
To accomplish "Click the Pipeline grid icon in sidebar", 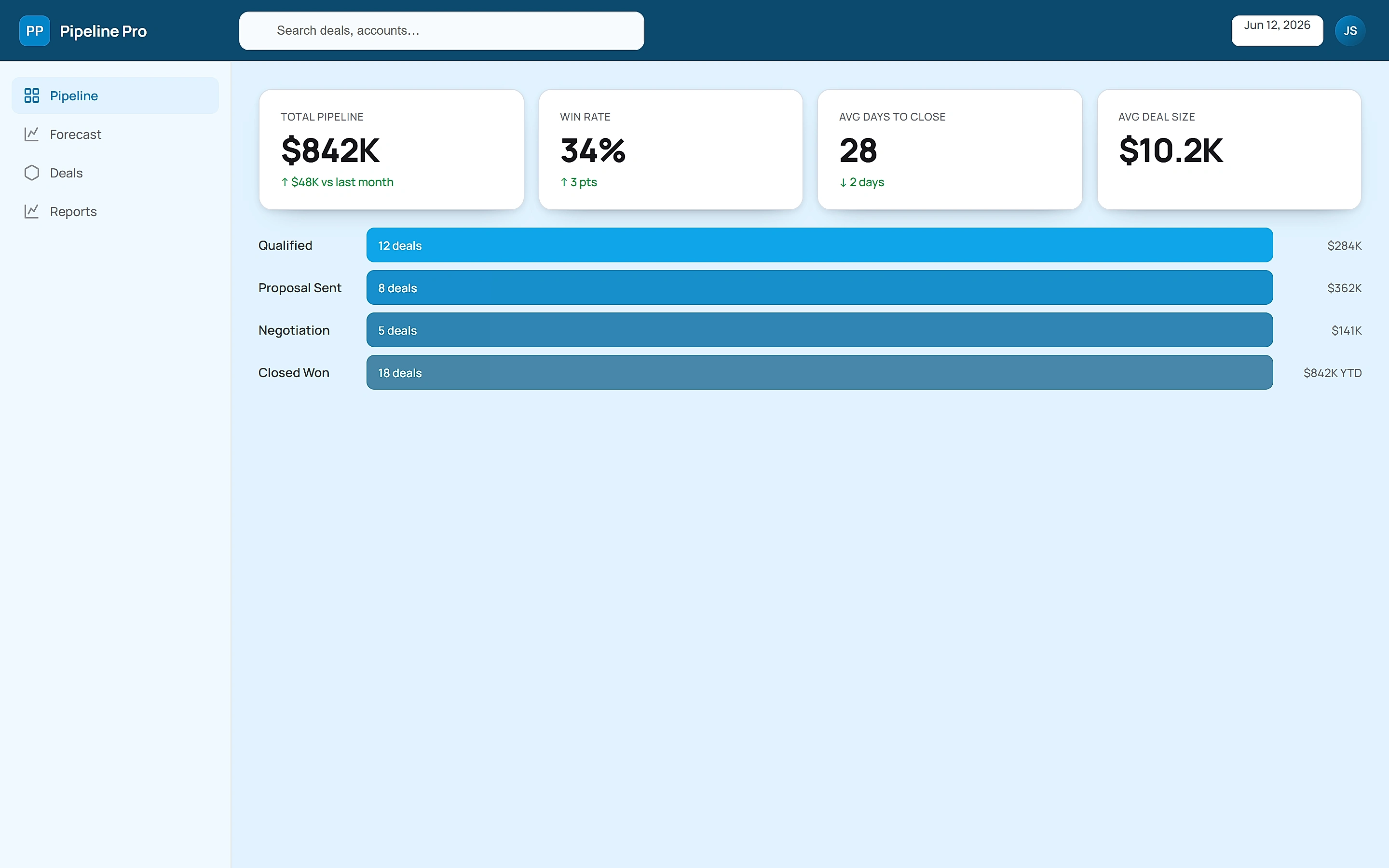I will point(31,95).
